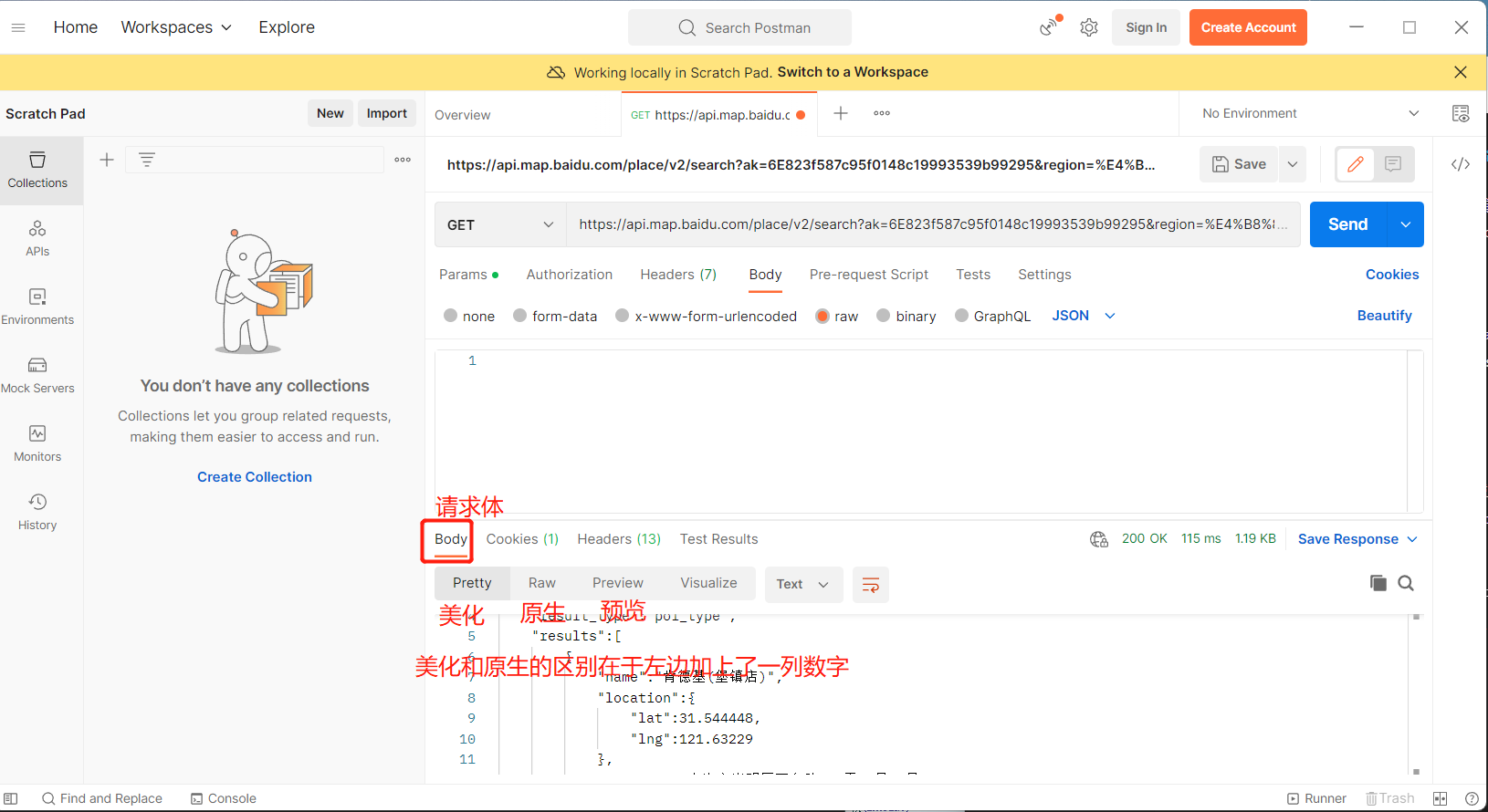Screen dimensions: 1488x812
Task: Open collection options three-dot menu
Action: point(403,160)
